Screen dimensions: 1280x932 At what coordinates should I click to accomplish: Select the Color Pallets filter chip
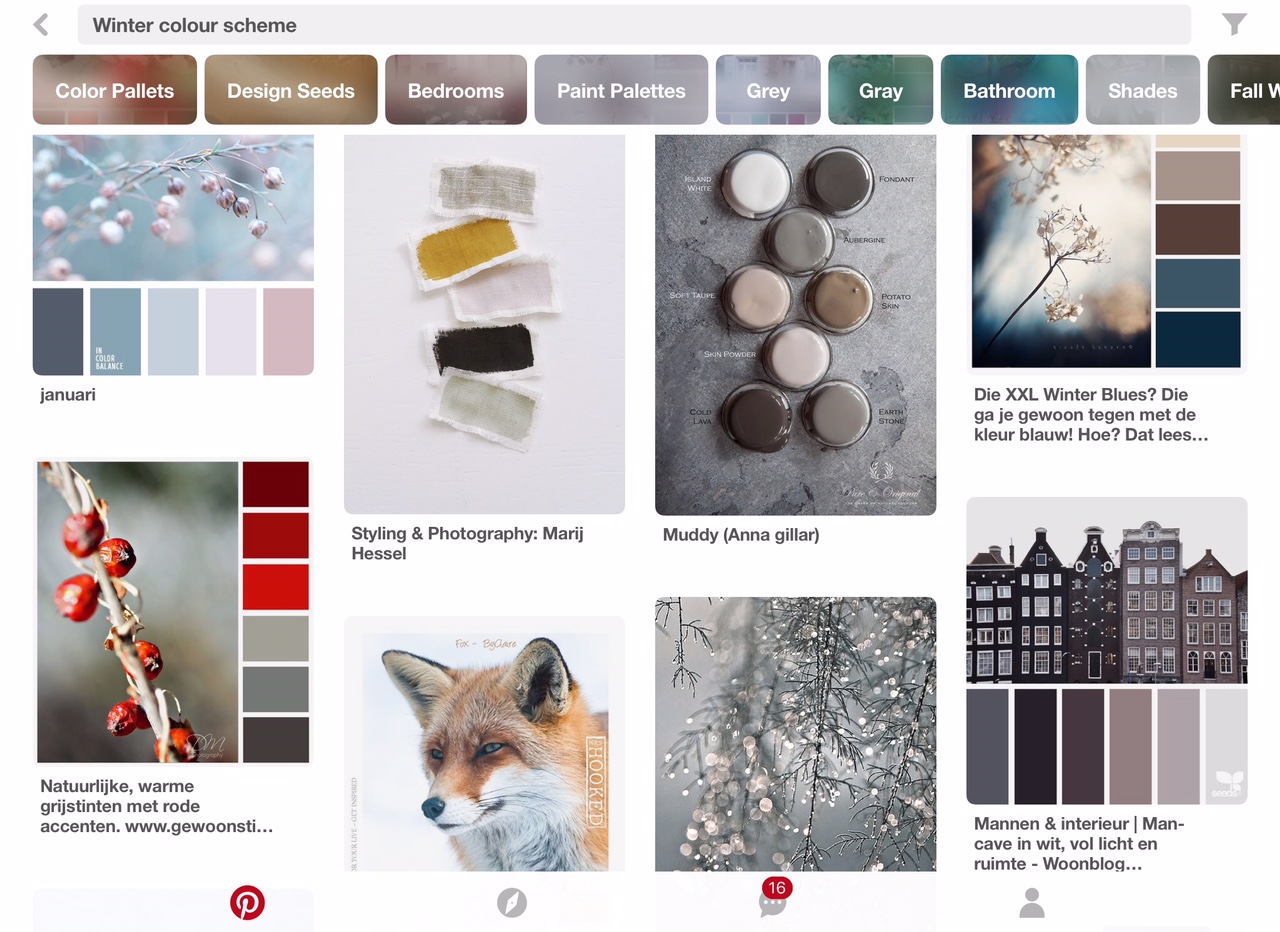[x=115, y=90]
